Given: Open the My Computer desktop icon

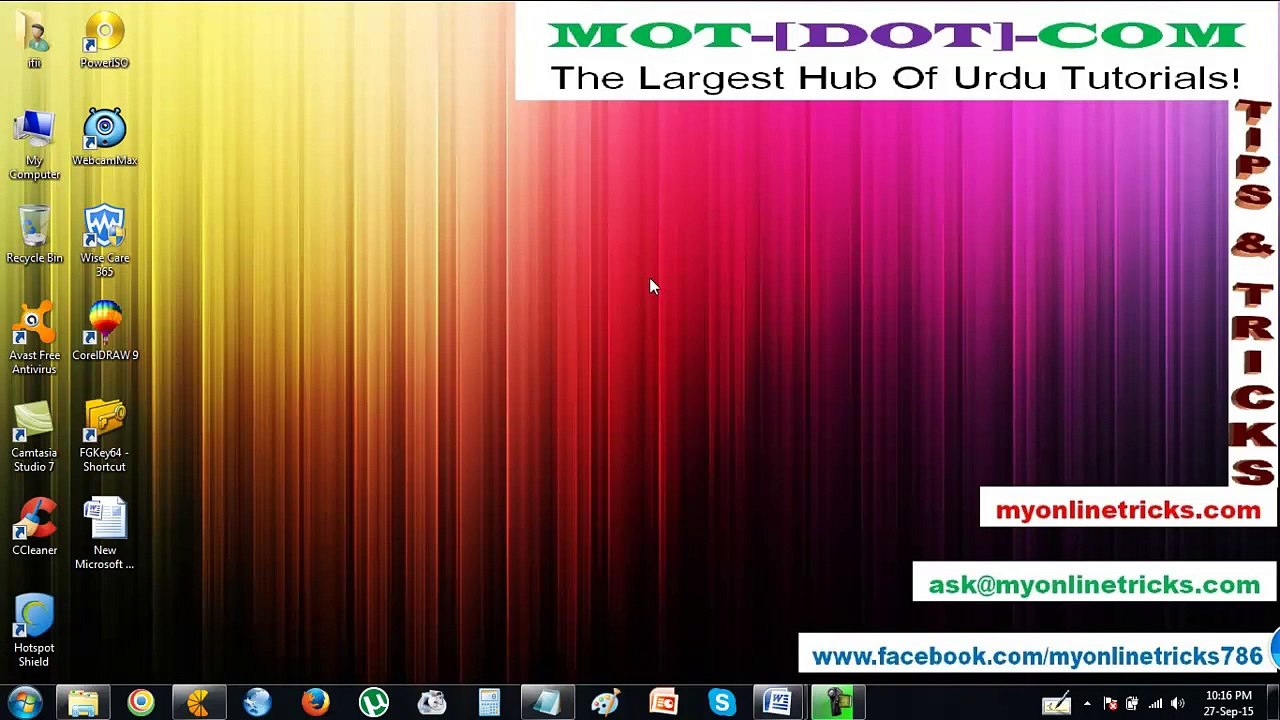Looking at the screenshot, I should point(34,145).
